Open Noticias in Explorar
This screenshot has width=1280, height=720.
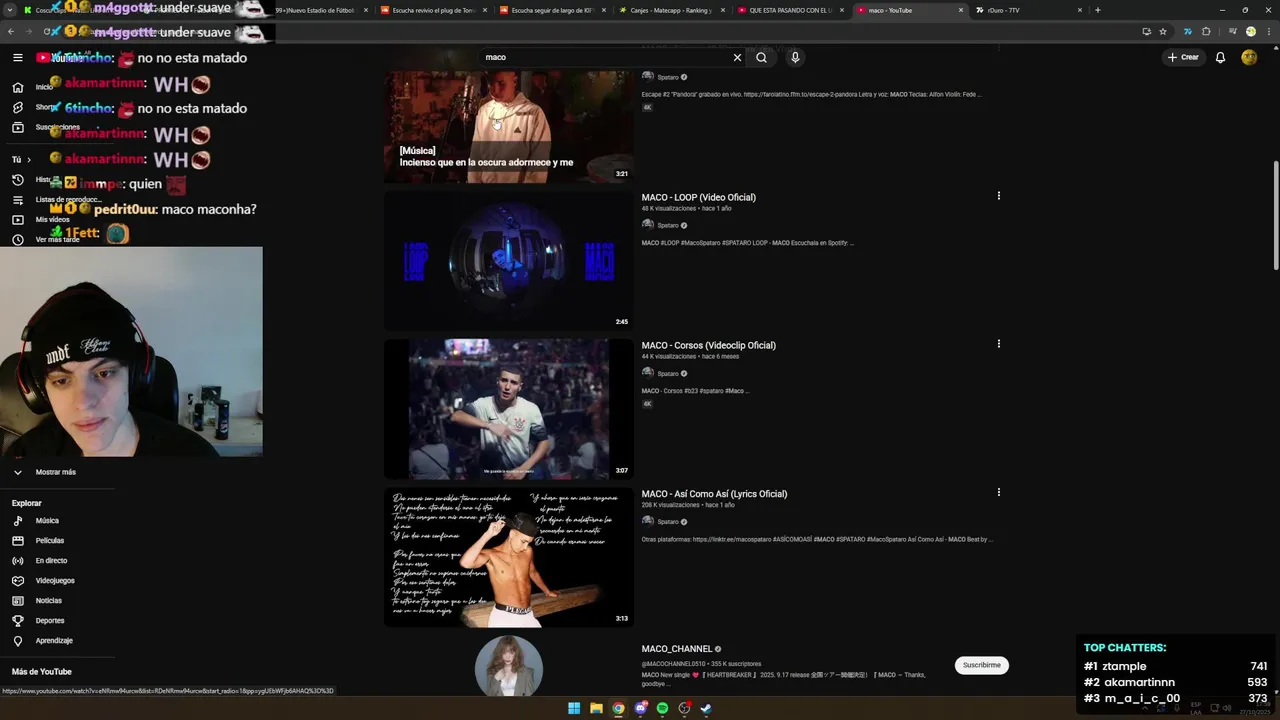[x=48, y=600]
